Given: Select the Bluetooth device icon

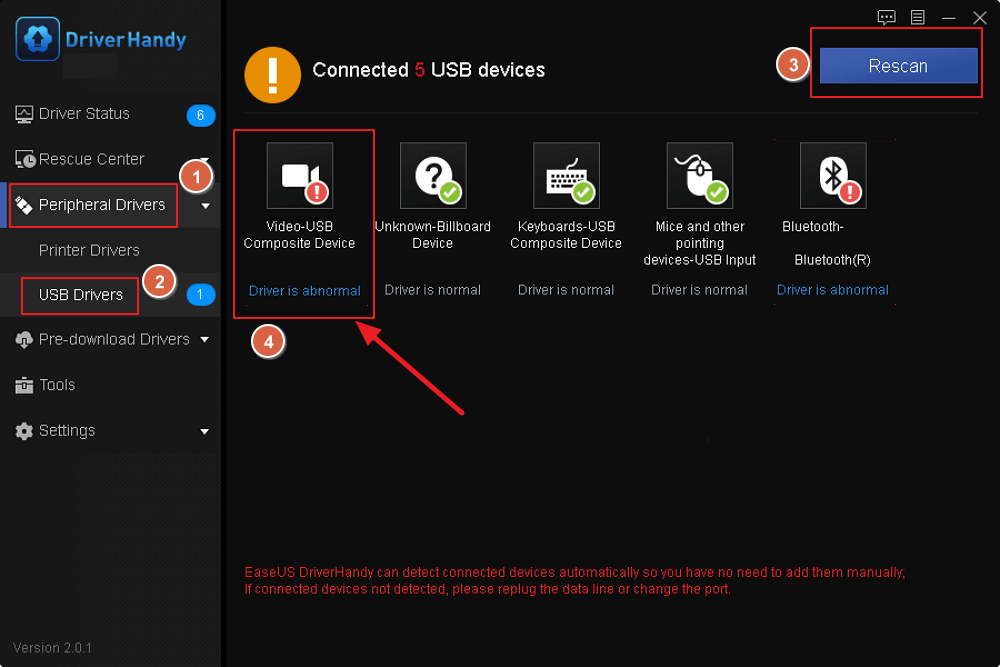Looking at the screenshot, I should point(833,175).
